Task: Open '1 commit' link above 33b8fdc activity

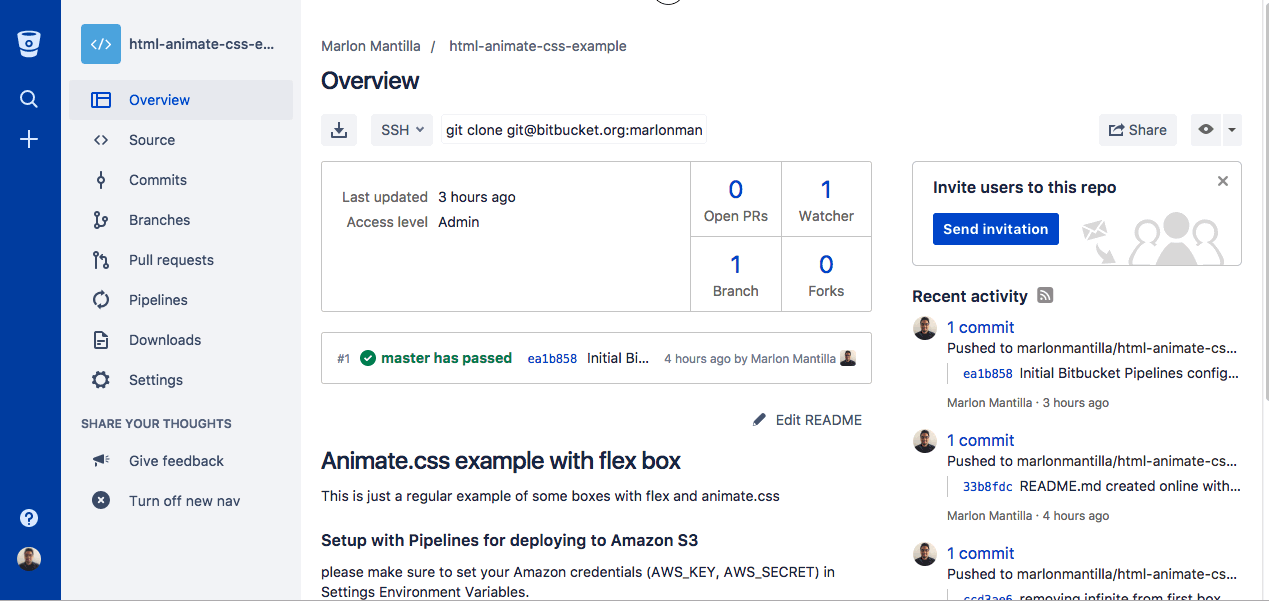Action: click(x=980, y=440)
